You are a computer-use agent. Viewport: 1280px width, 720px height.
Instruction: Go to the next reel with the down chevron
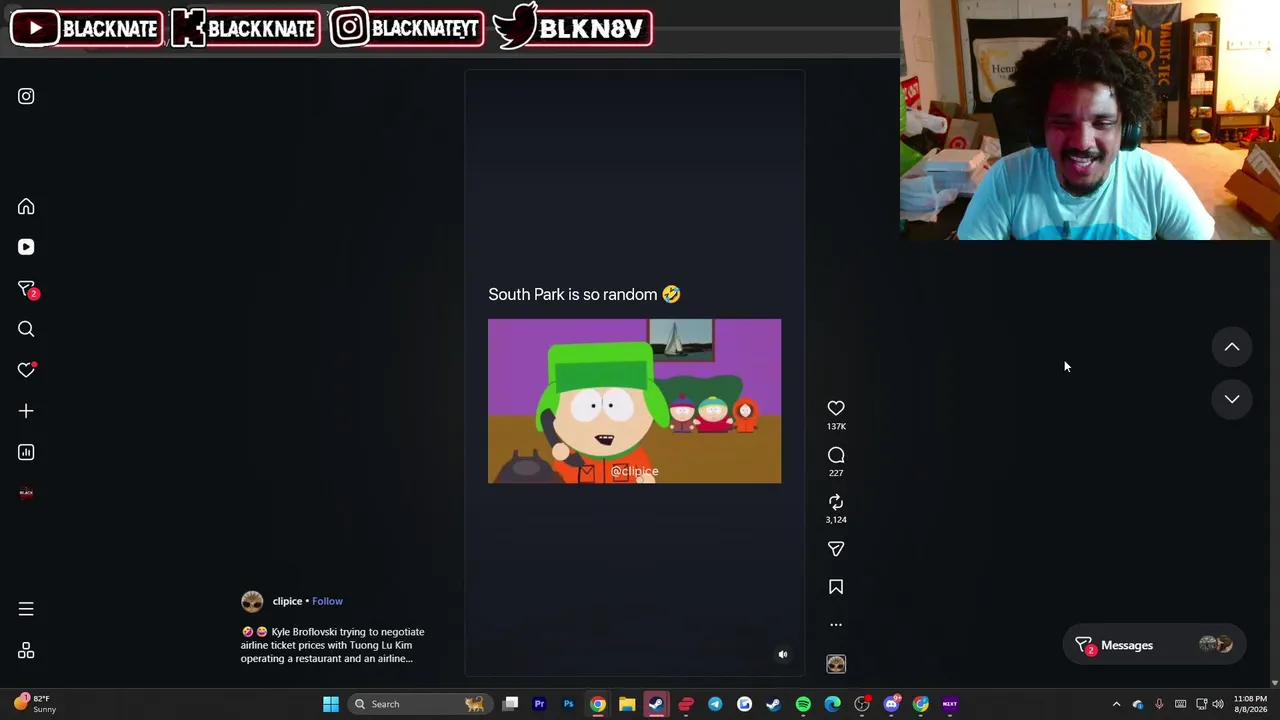[1232, 399]
